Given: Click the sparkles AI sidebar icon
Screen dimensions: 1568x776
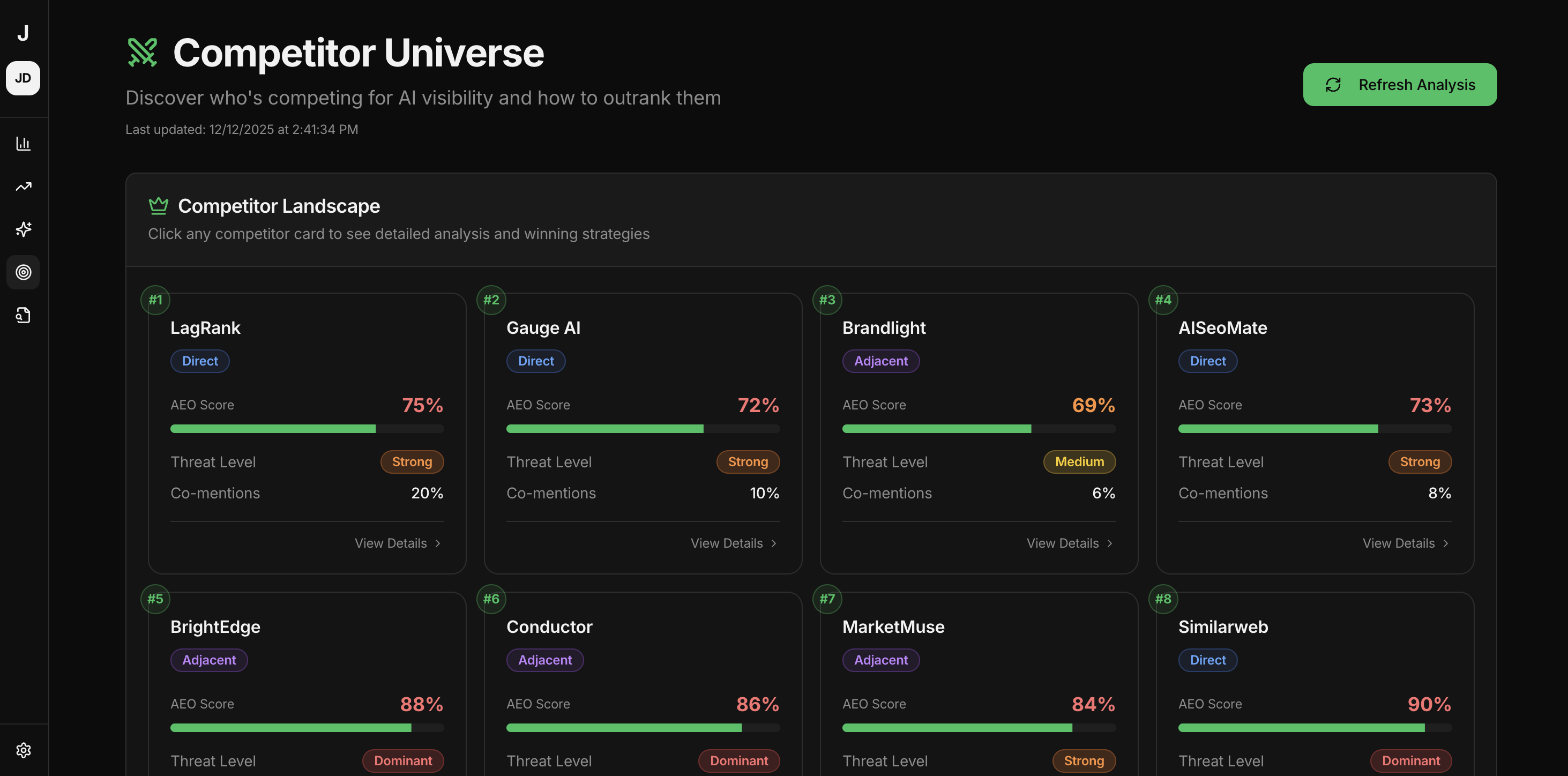Looking at the screenshot, I should click(x=23, y=229).
